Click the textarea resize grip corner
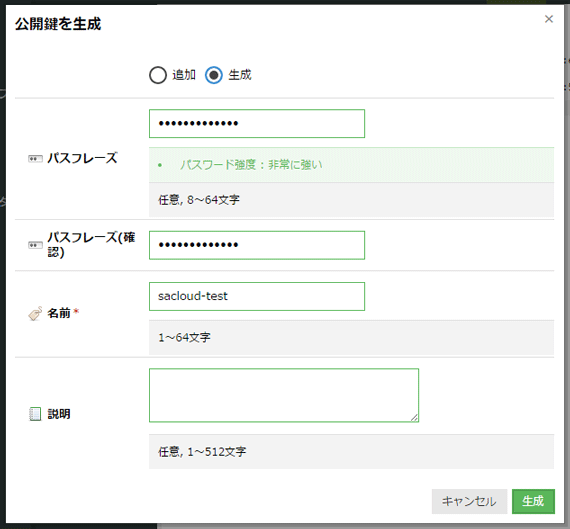This screenshot has width=570, height=529. pos(414,418)
